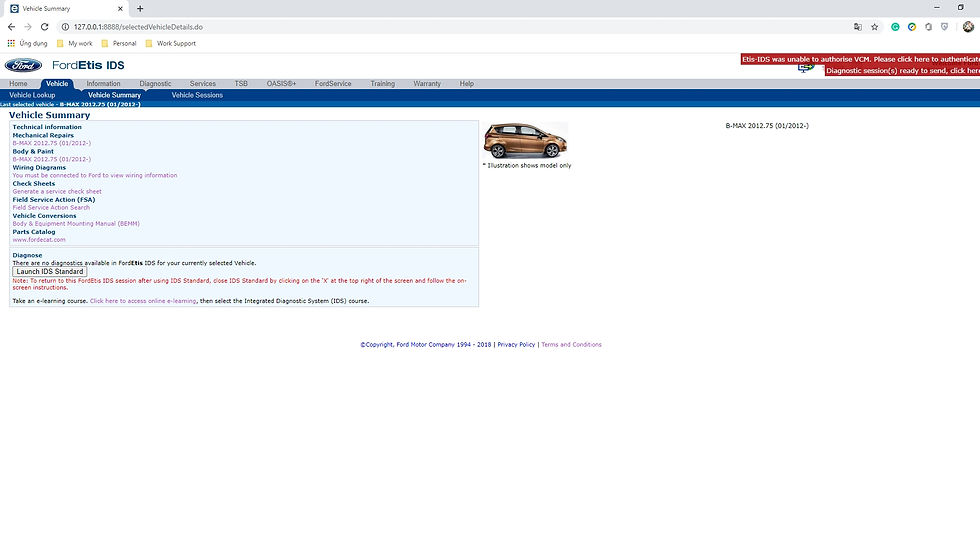The width and height of the screenshot is (980, 539).
Task: Open the Help menu
Action: 466,84
